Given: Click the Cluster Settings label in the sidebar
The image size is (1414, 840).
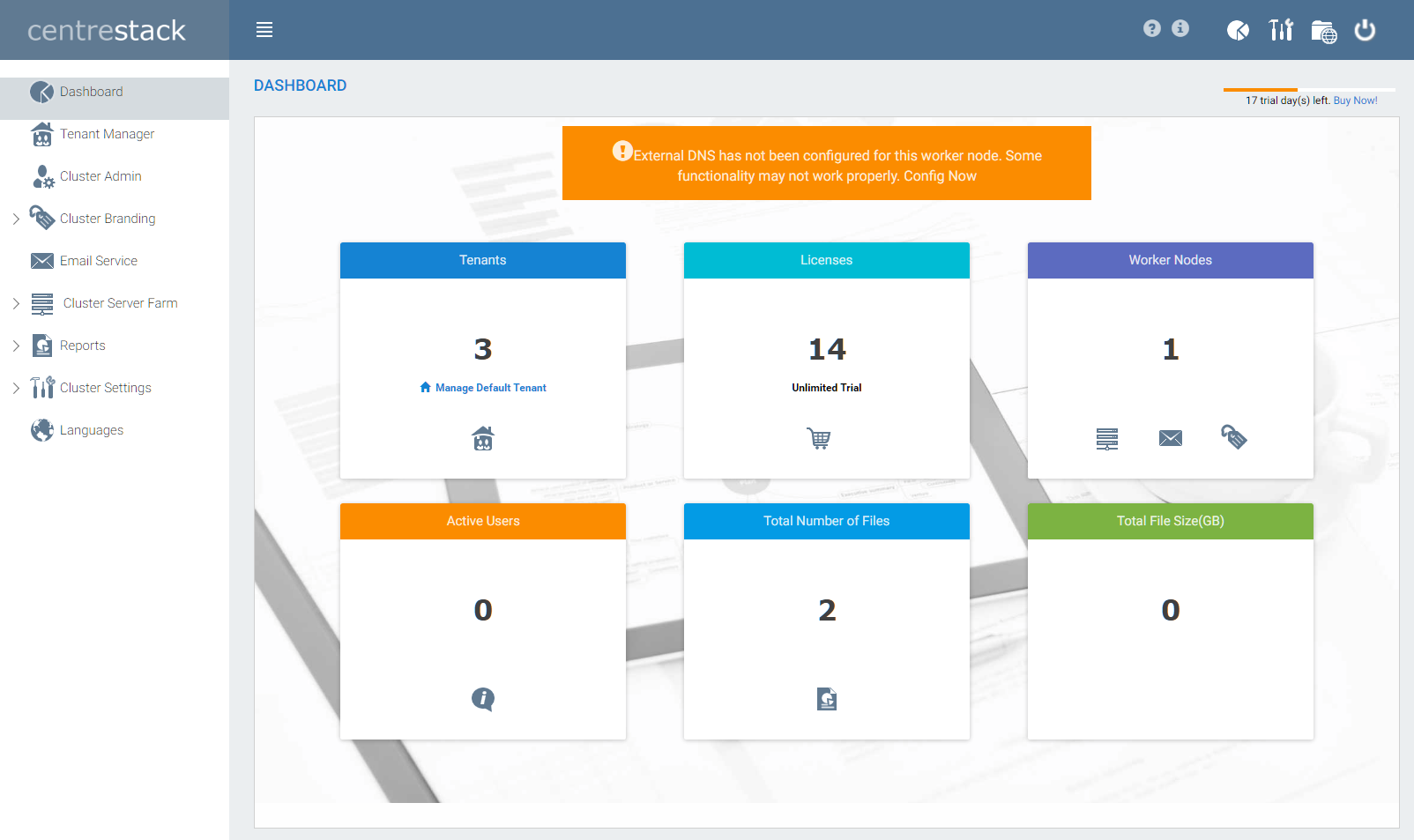Looking at the screenshot, I should tap(106, 388).
